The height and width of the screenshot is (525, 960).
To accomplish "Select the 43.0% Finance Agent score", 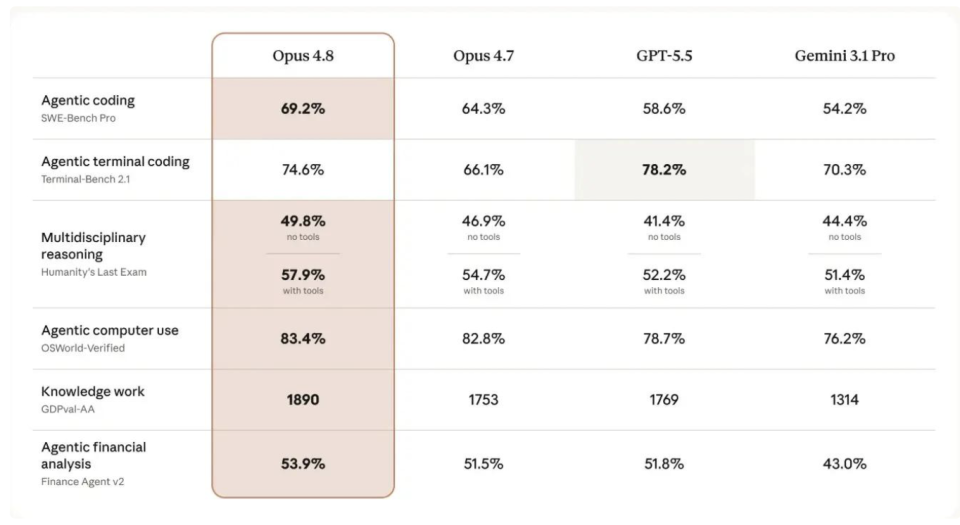I will 845,464.
